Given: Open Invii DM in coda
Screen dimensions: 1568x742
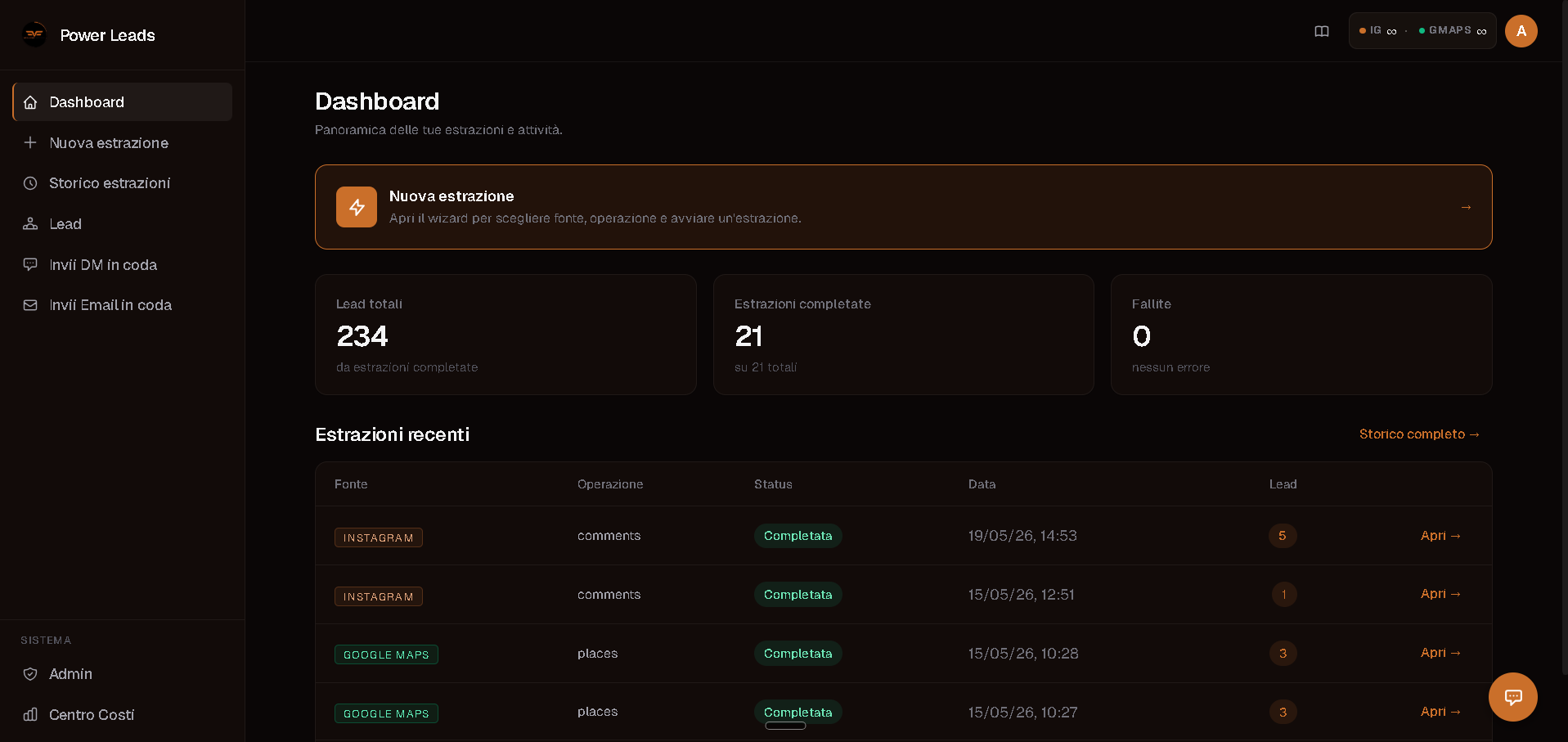Looking at the screenshot, I should pyautogui.click(x=123, y=264).
